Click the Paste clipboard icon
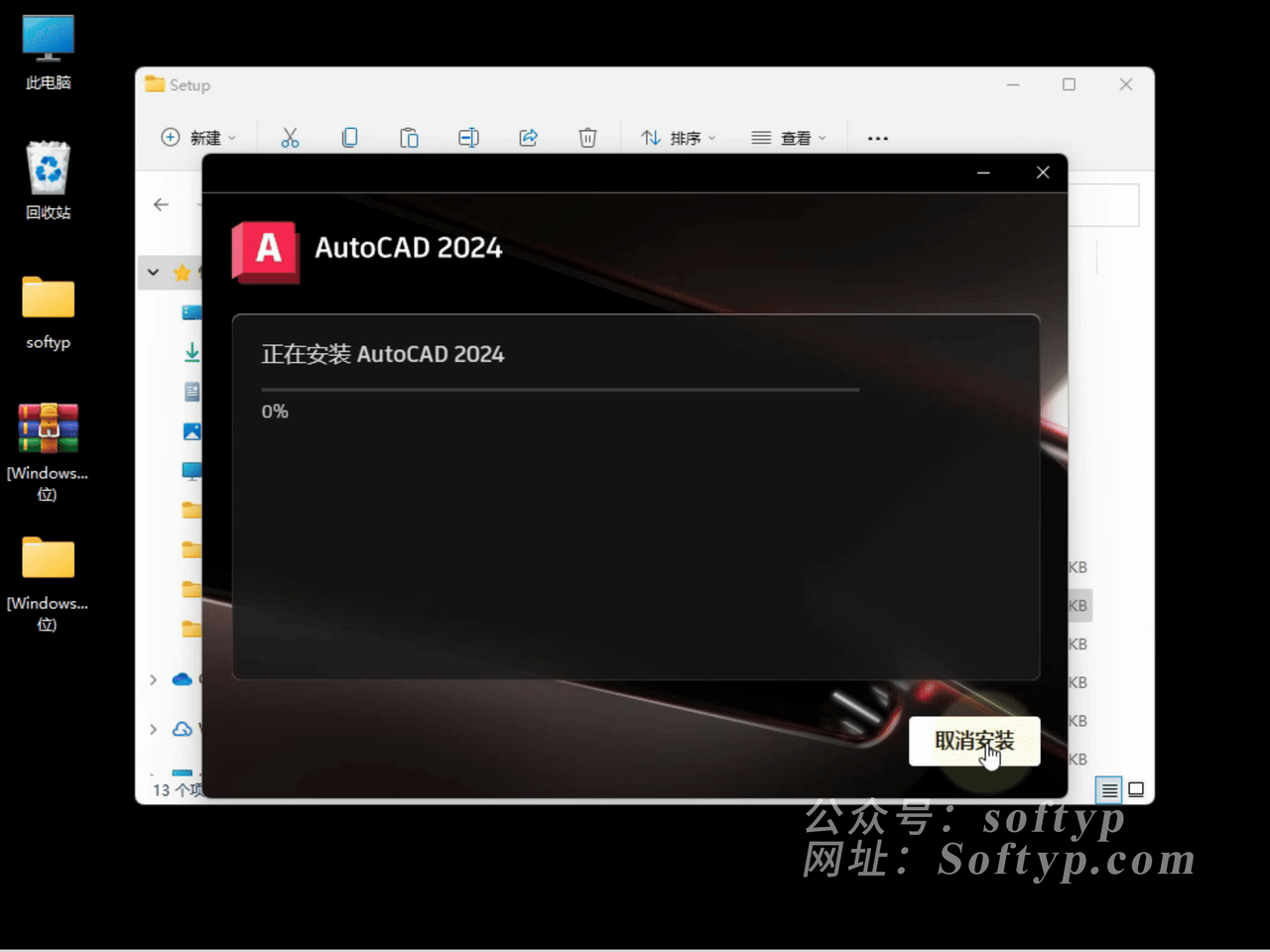The width and height of the screenshot is (1270, 952). click(x=409, y=138)
